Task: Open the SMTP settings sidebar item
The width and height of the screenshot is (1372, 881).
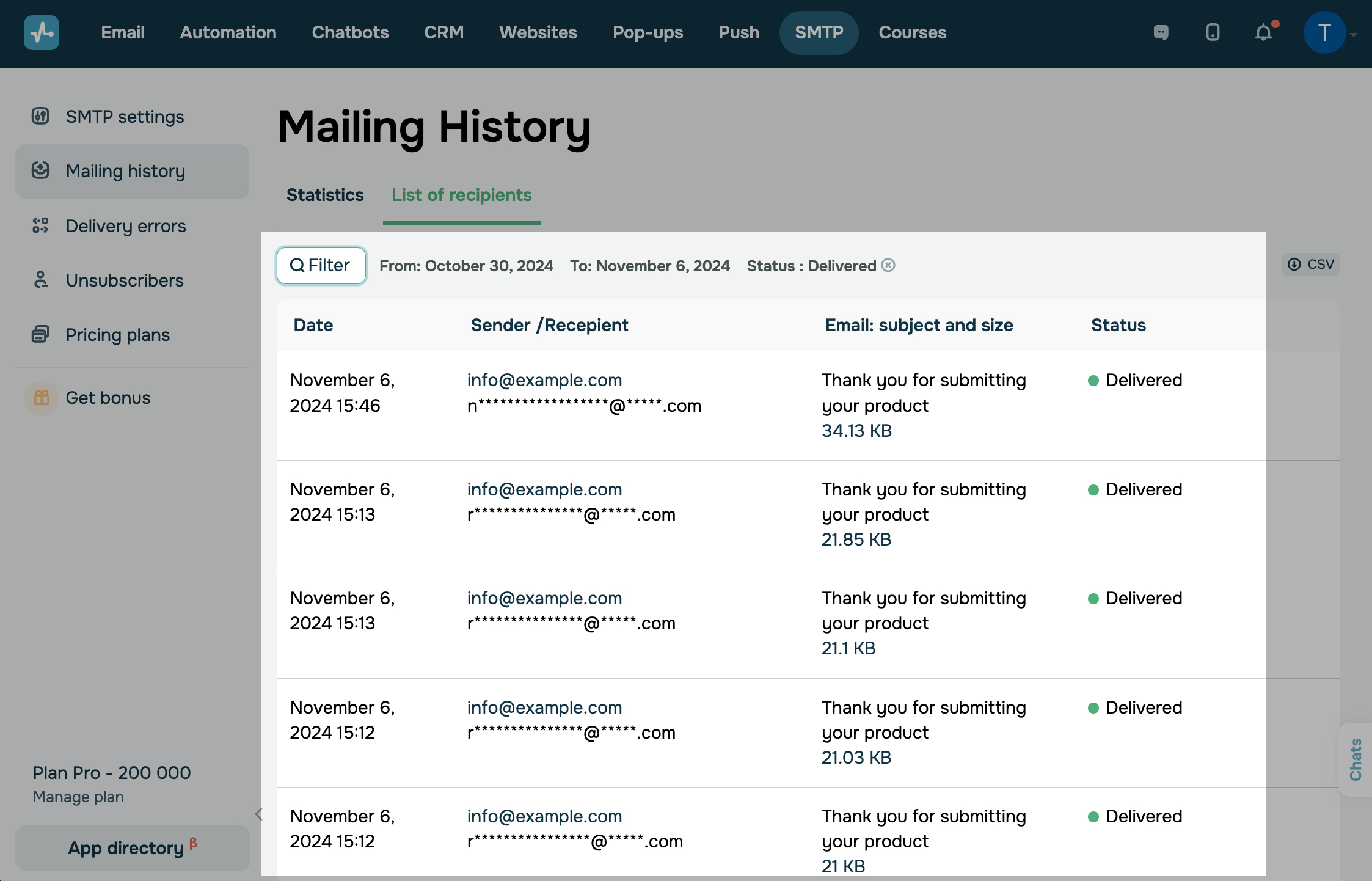Action: pos(125,116)
